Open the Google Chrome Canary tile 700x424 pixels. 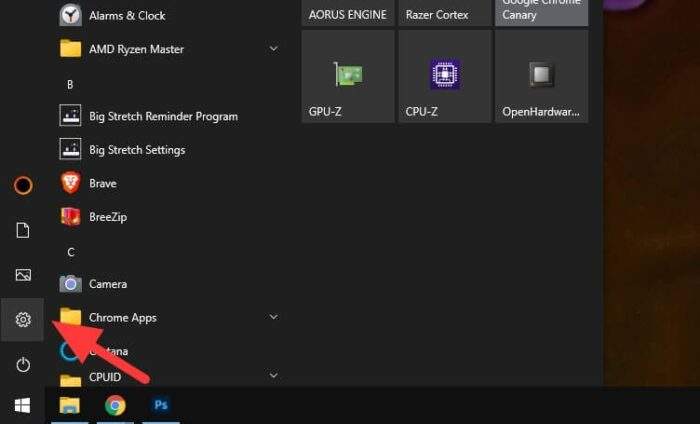click(x=542, y=13)
